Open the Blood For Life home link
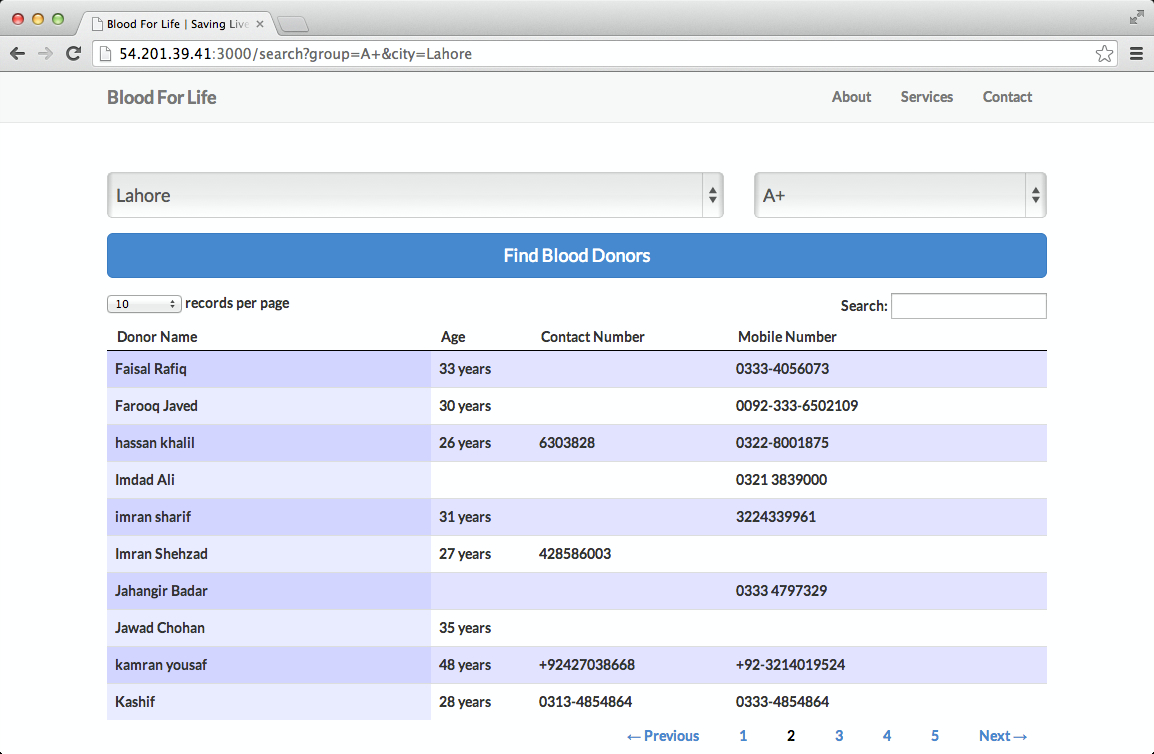Image resolution: width=1154 pixels, height=754 pixels. (161, 97)
